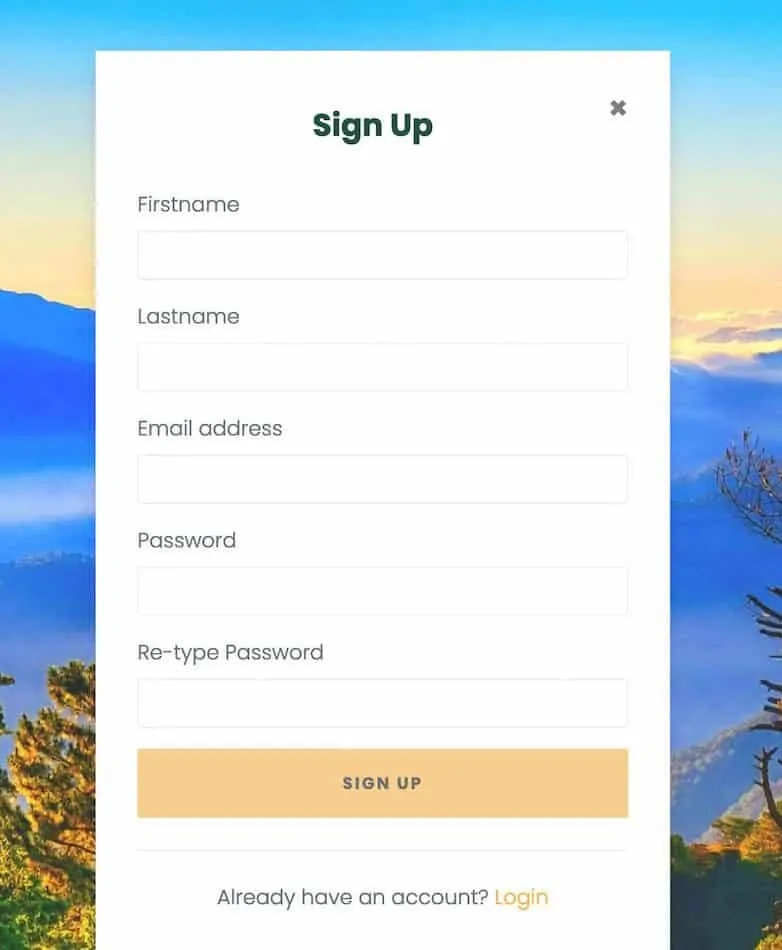The width and height of the screenshot is (782, 950).
Task: Click the Sign Up heading
Action: pyautogui.click(x=373, y=126)
